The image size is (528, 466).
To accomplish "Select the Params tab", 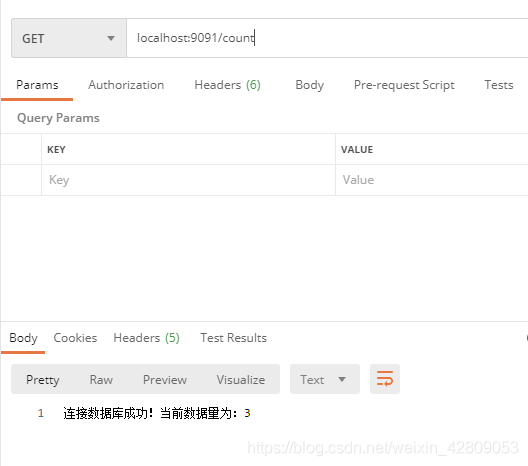I will click(37, 85).
